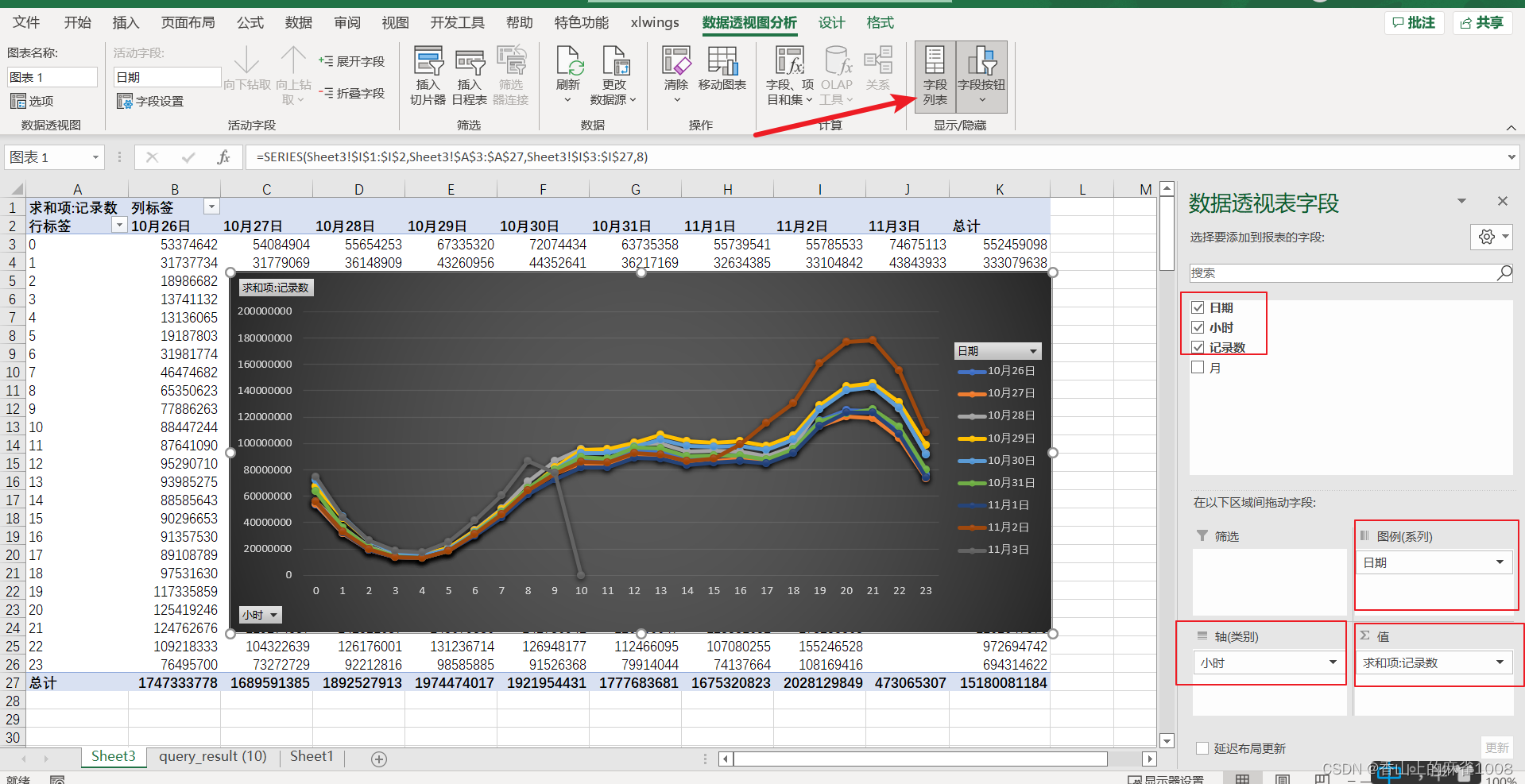Viewport: 1525px width, 784px height.
Task: Click in the field search box
Action: 1341,272
